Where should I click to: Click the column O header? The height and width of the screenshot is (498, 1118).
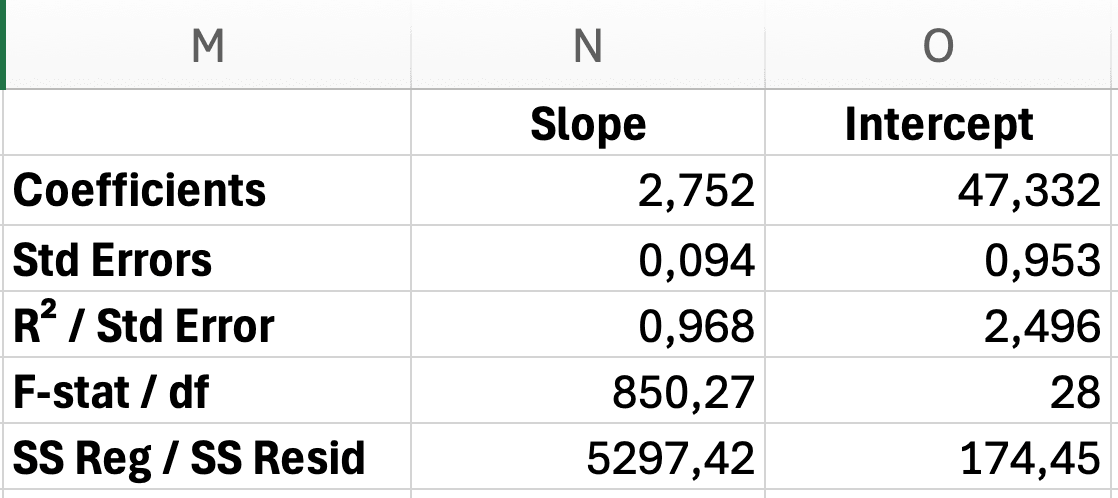click(x=938, y=46)
